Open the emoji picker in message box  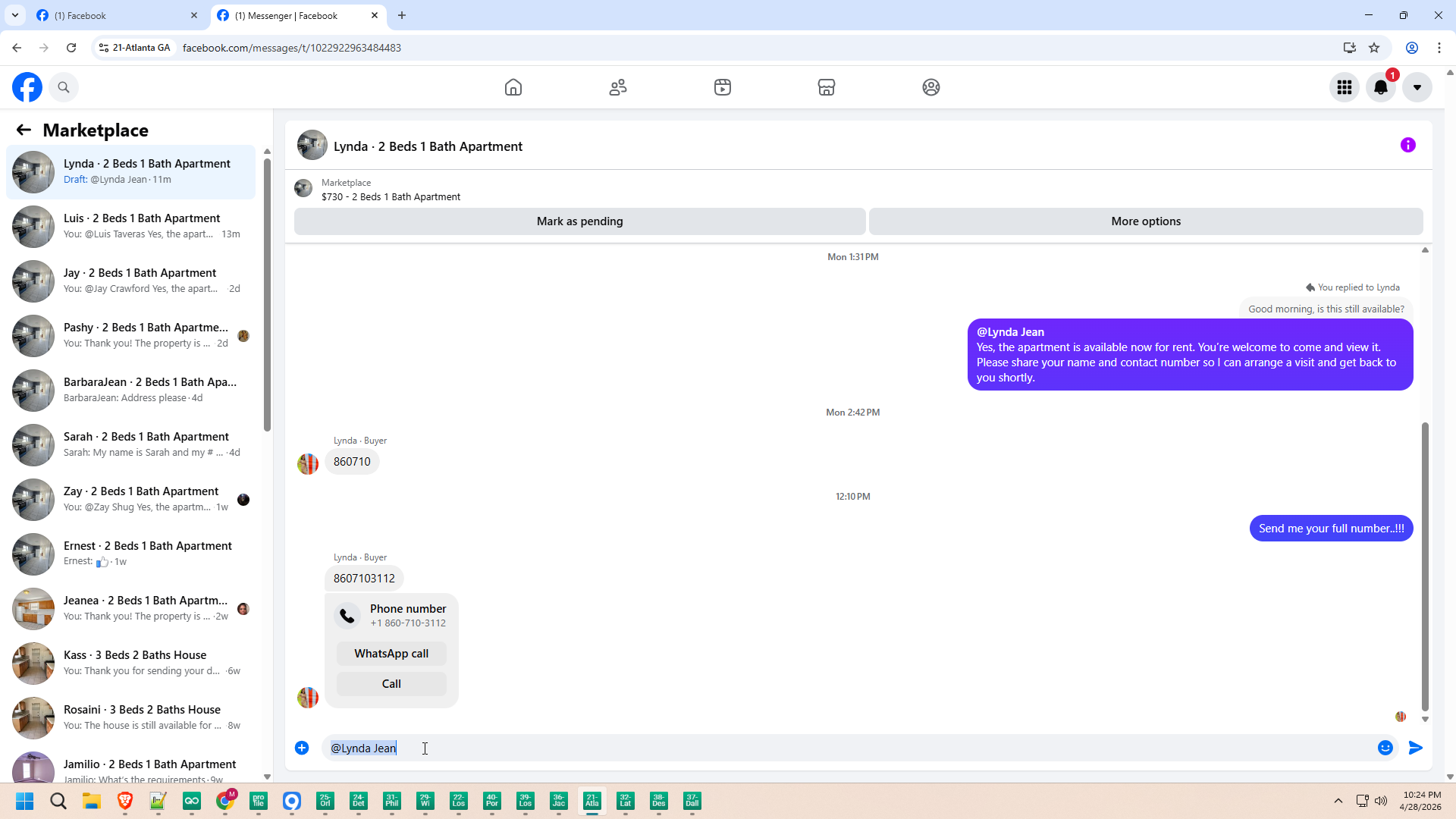[x=1385, y=748]
